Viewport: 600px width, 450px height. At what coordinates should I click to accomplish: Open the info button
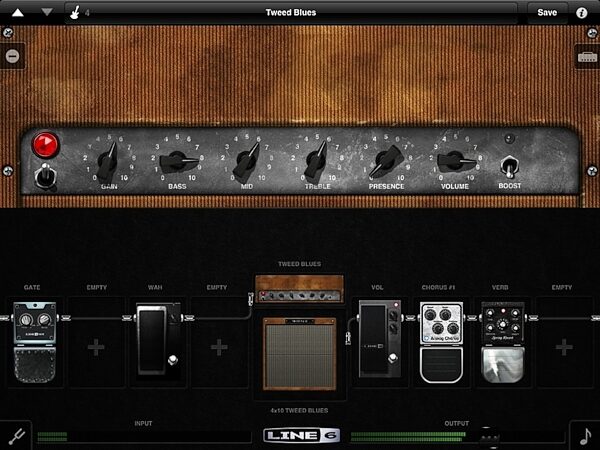click(582, 13)
